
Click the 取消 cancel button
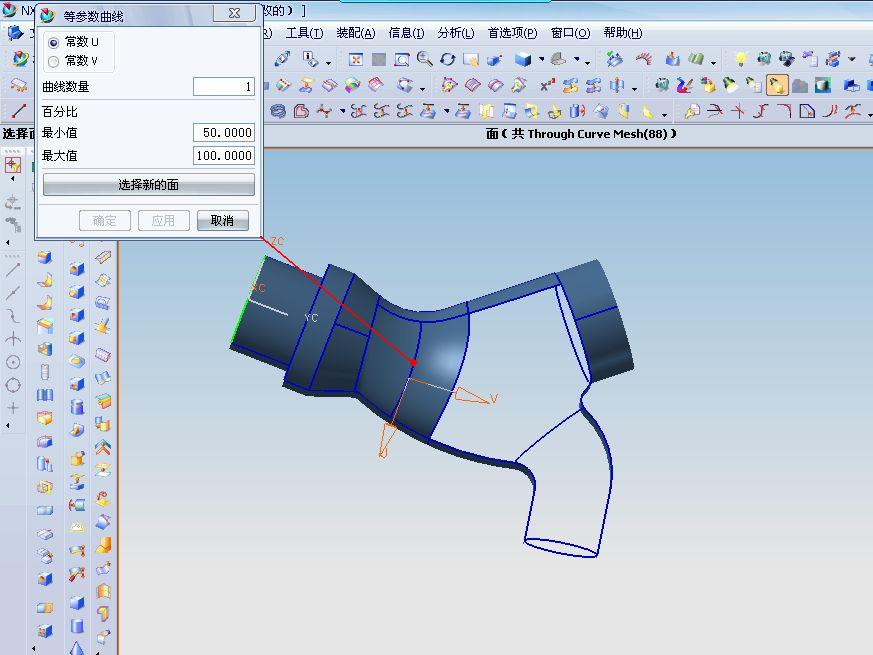click(223, 221)
